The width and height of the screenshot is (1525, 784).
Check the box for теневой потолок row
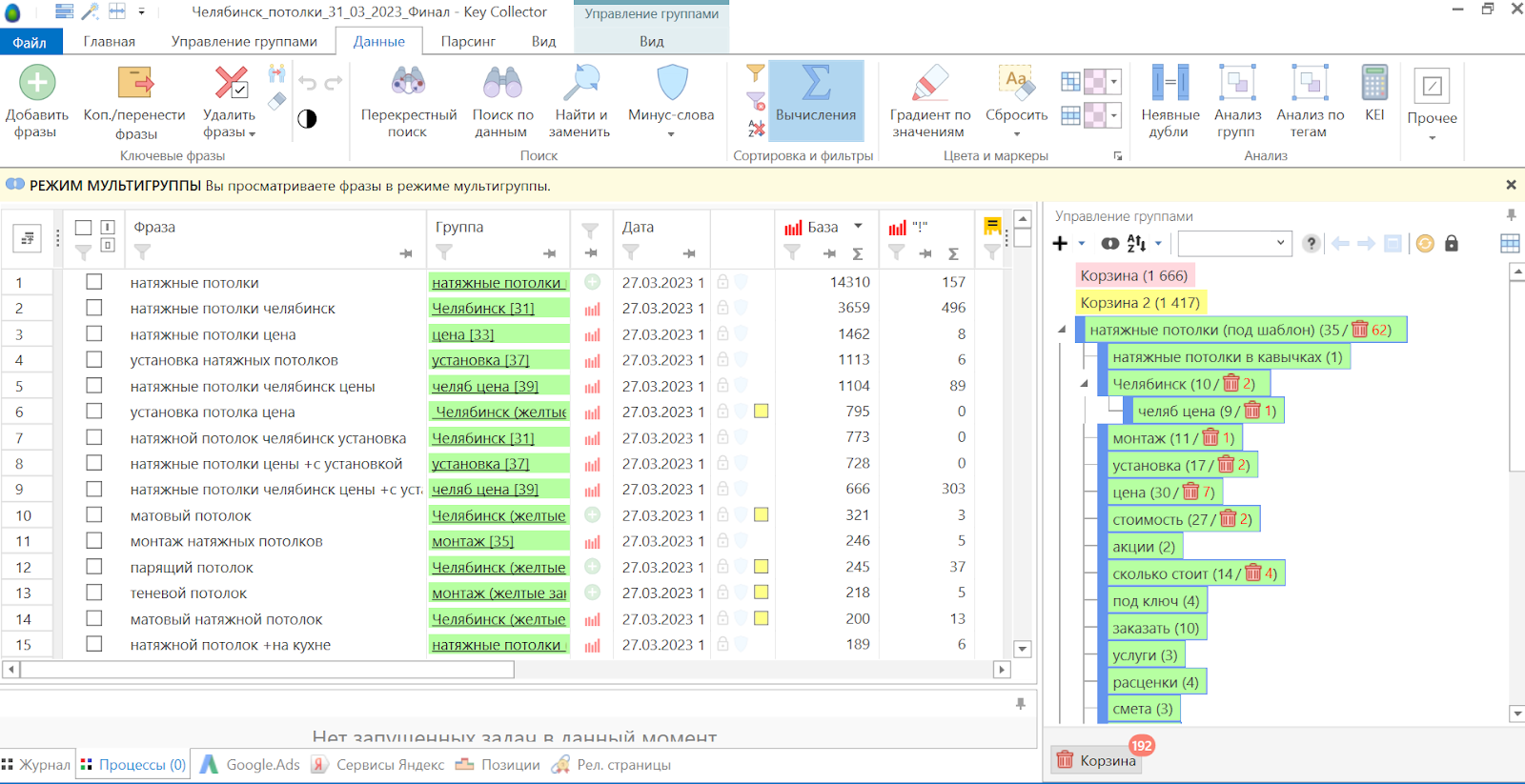93,592
